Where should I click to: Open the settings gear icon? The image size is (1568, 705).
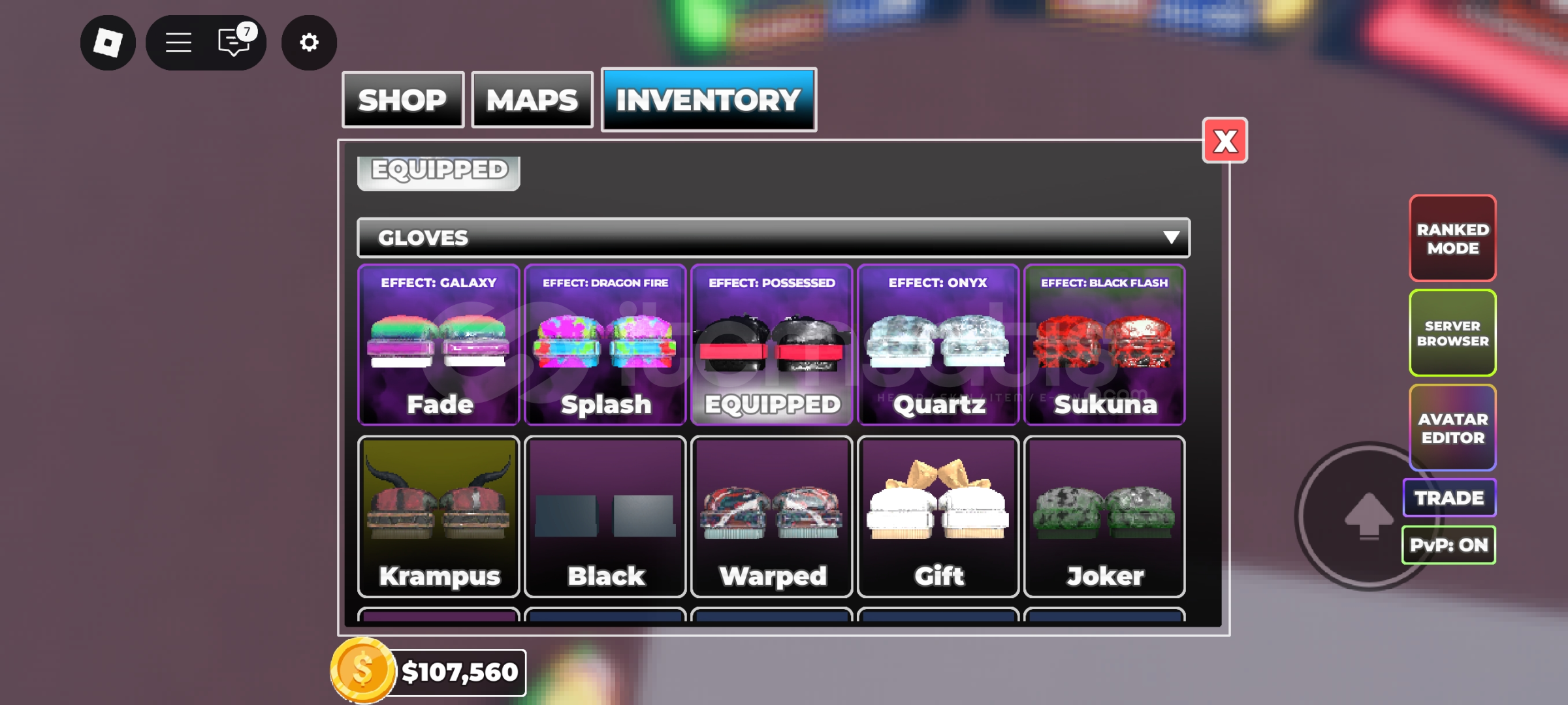[309, 43]
